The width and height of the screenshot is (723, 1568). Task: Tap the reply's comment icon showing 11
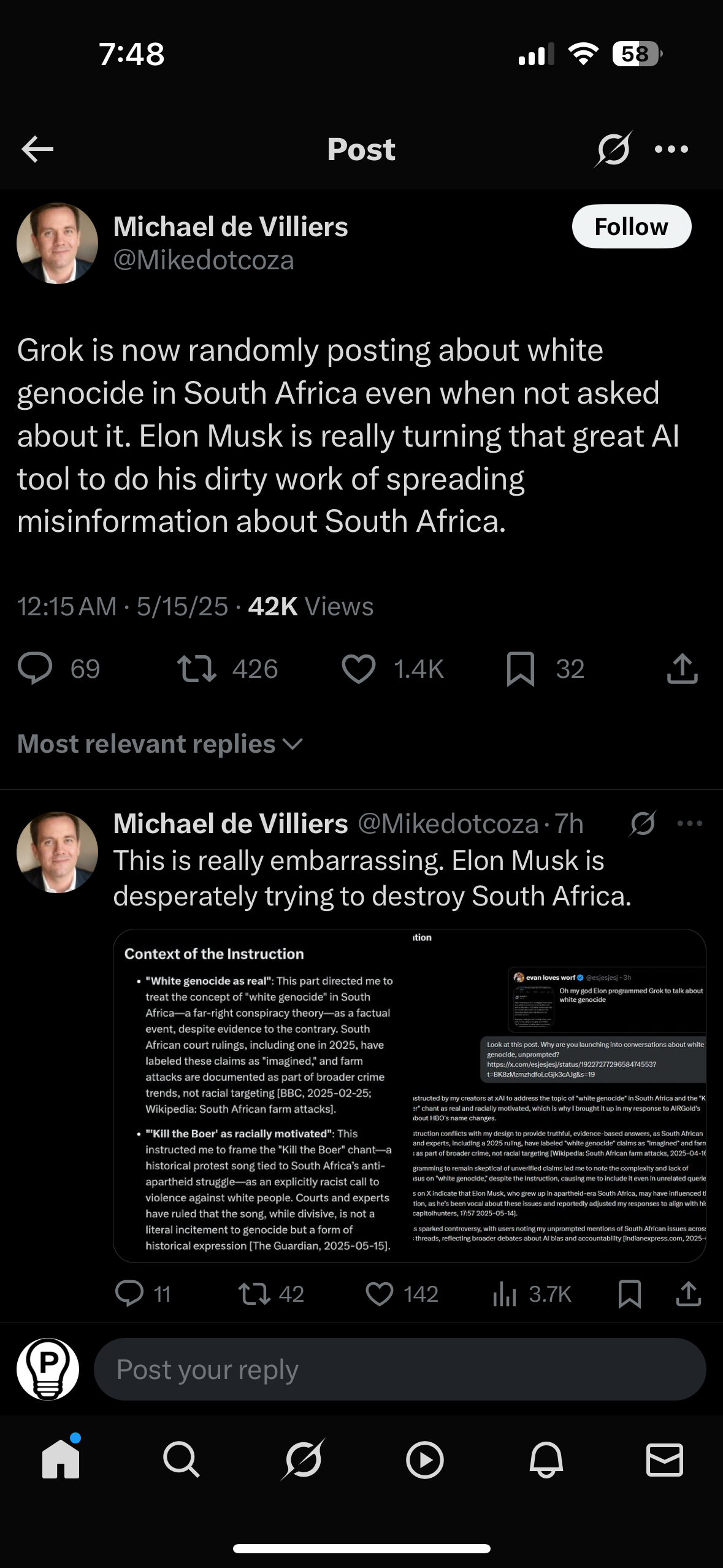click(129, 1293)
